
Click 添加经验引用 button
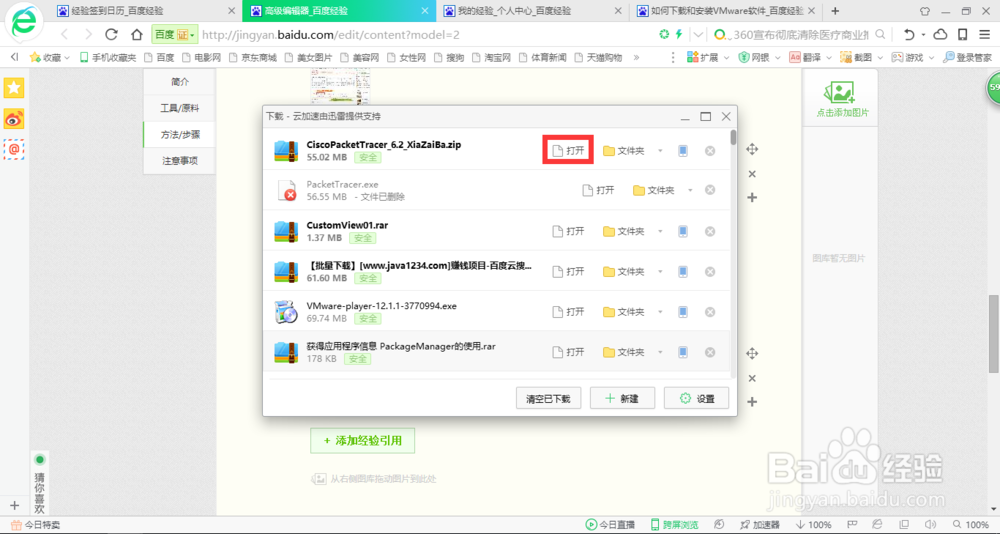pyautogui.click(x=362, y=440)
